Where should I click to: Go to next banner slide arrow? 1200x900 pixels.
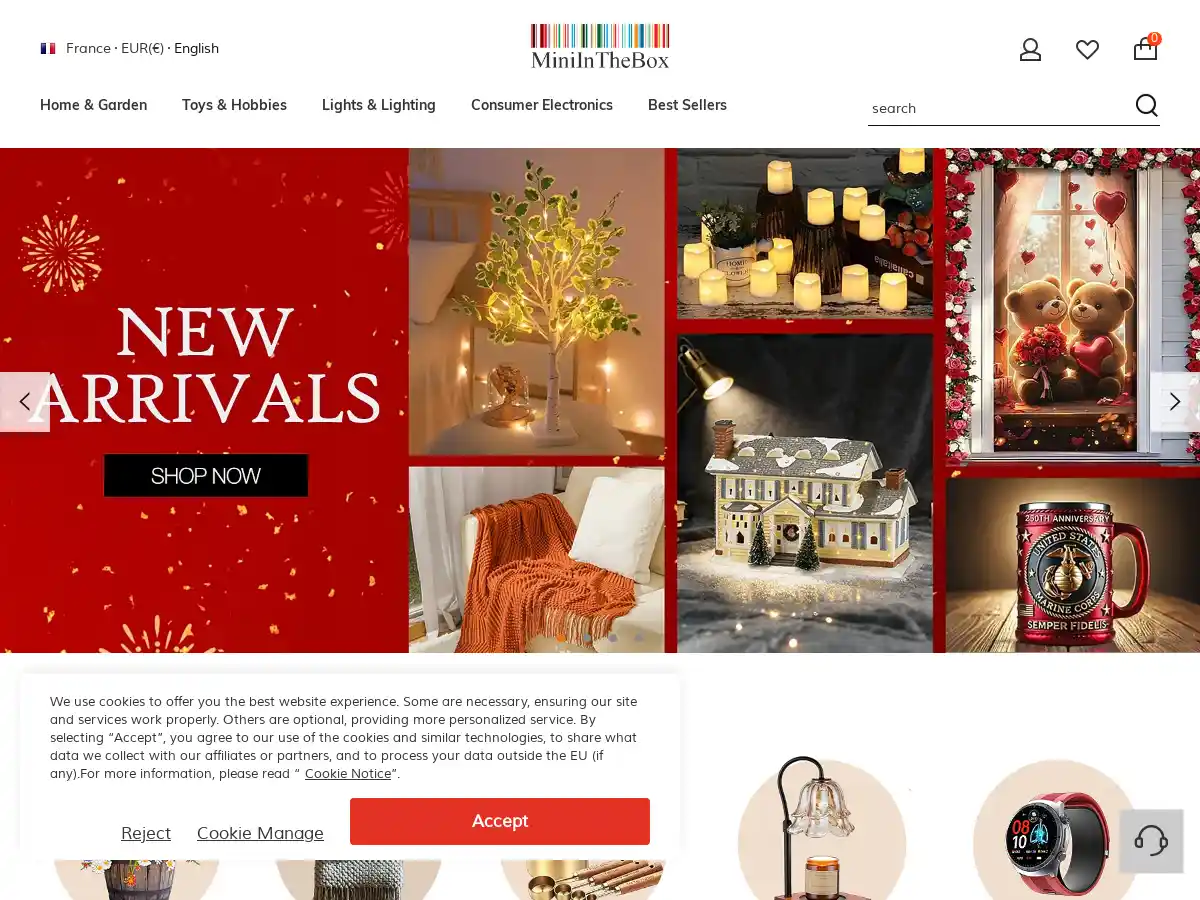pyautogui.click(x=1175, y=402)
